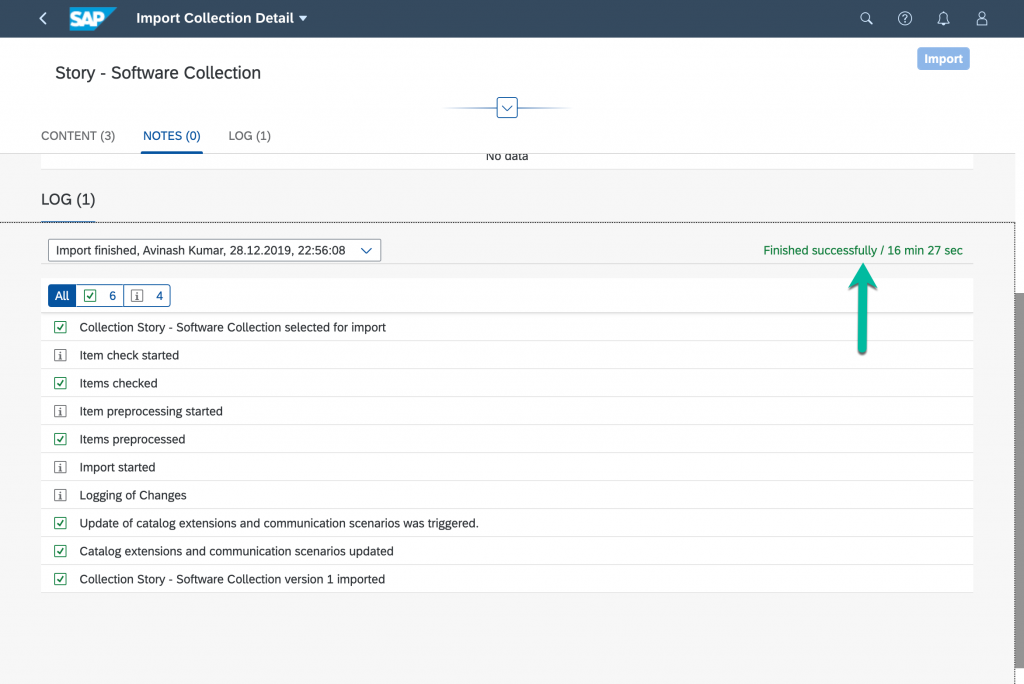This screenshot has height=684, width=1024.
Task: Switch to NOTES (0) tab
Action: [x=172, y=136]
